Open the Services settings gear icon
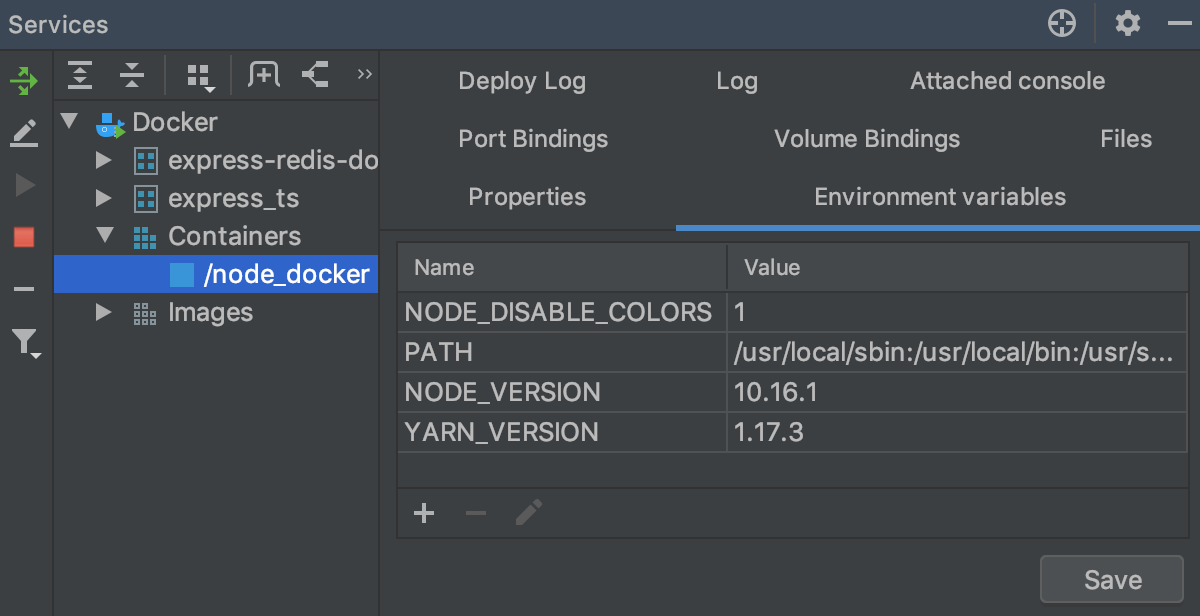This screenshot has height=616, width=1200. (x=1128, y=23)
